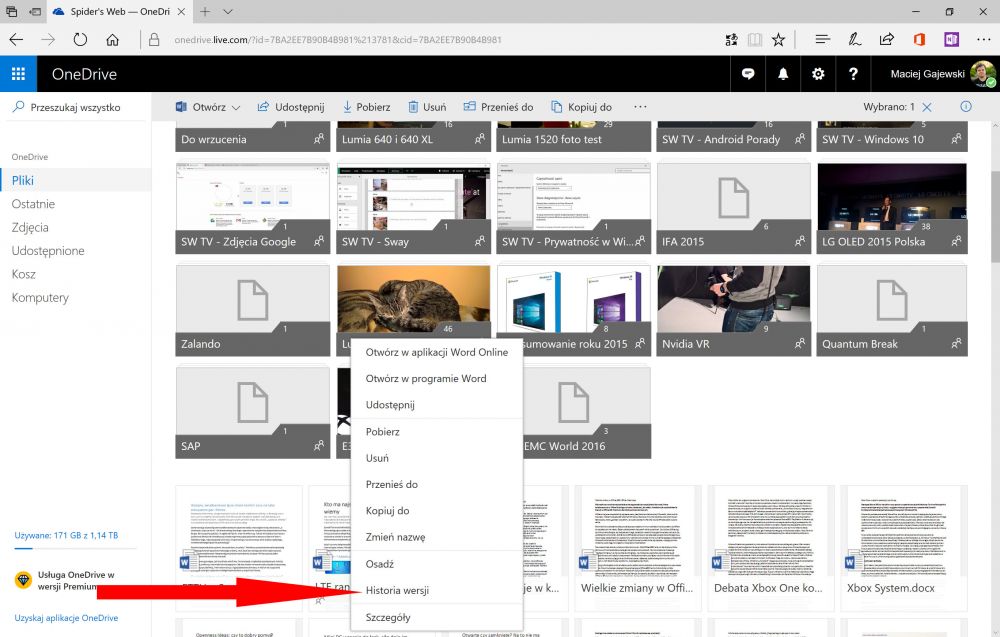
Task: Open the SAP folder tile
Action: 253,413
